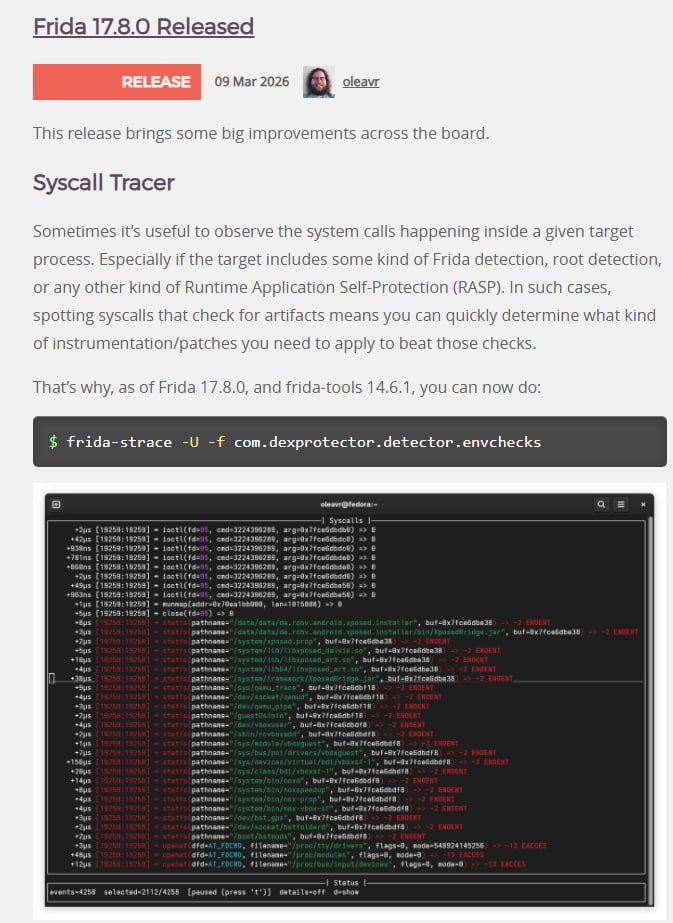The image size is (673, 923).
Task: Click the '/proc/tty/drivers' openat line
Action: coord(311,845)
